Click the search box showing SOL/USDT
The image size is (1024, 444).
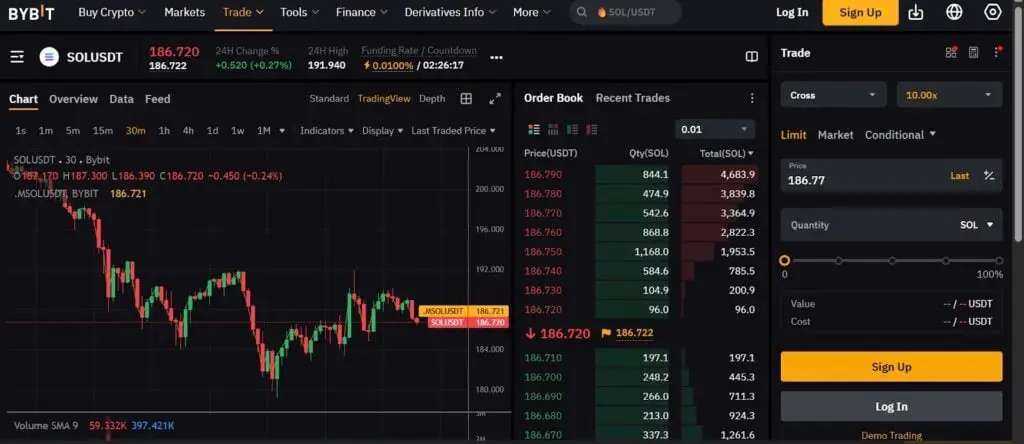(626, 12)
